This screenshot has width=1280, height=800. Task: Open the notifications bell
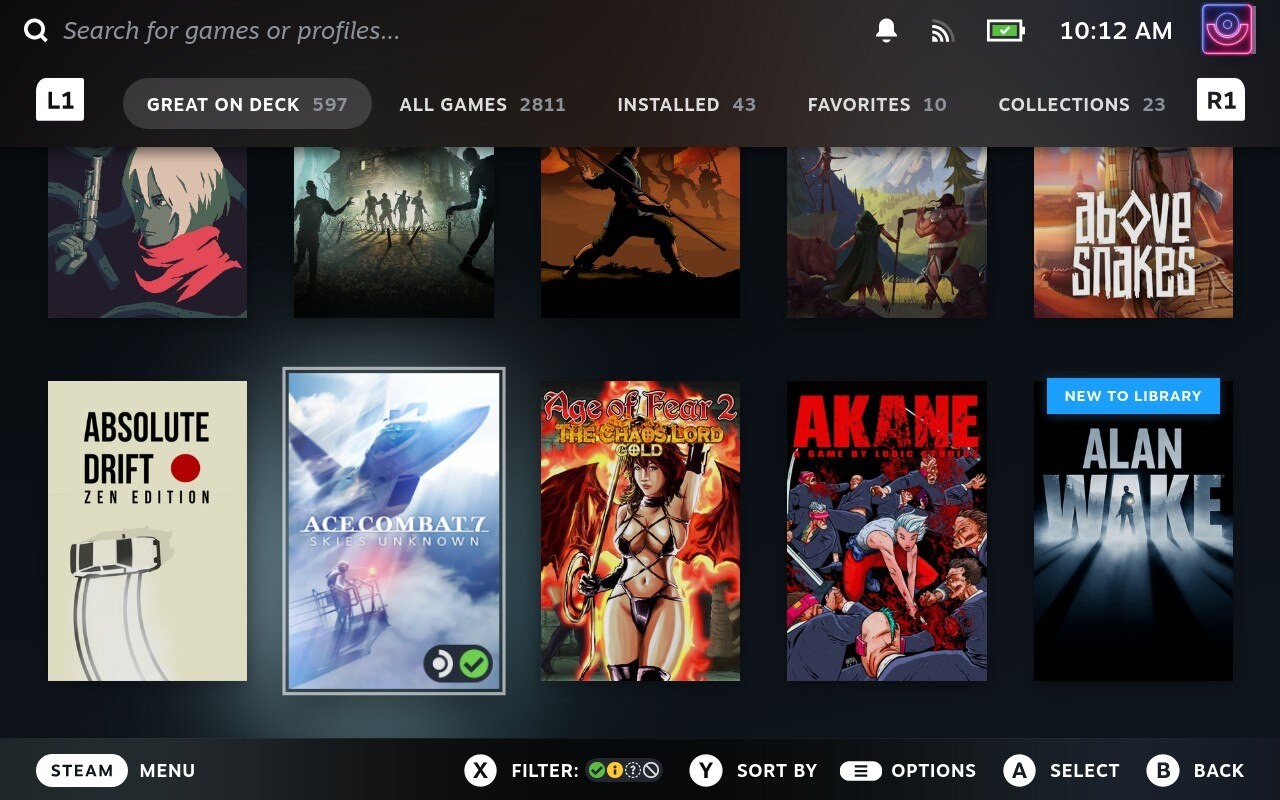click(886, 31)
